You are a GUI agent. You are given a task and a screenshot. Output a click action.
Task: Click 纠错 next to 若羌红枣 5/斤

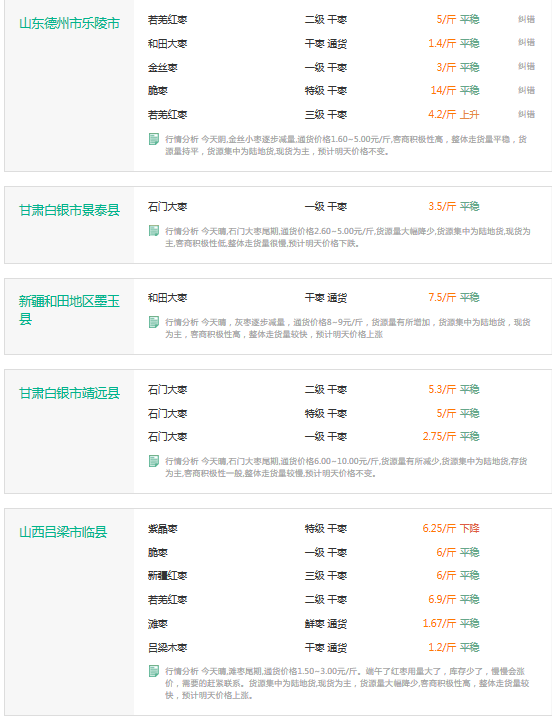pos(526,19)
